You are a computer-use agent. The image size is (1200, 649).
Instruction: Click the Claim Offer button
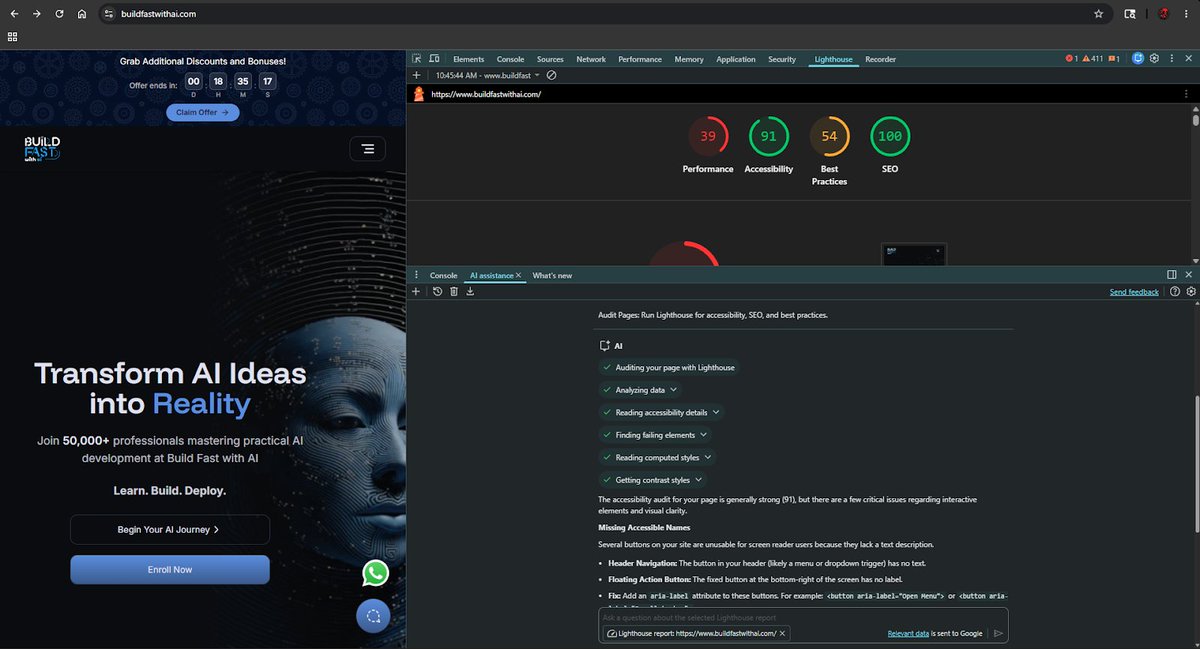point(202,113)
